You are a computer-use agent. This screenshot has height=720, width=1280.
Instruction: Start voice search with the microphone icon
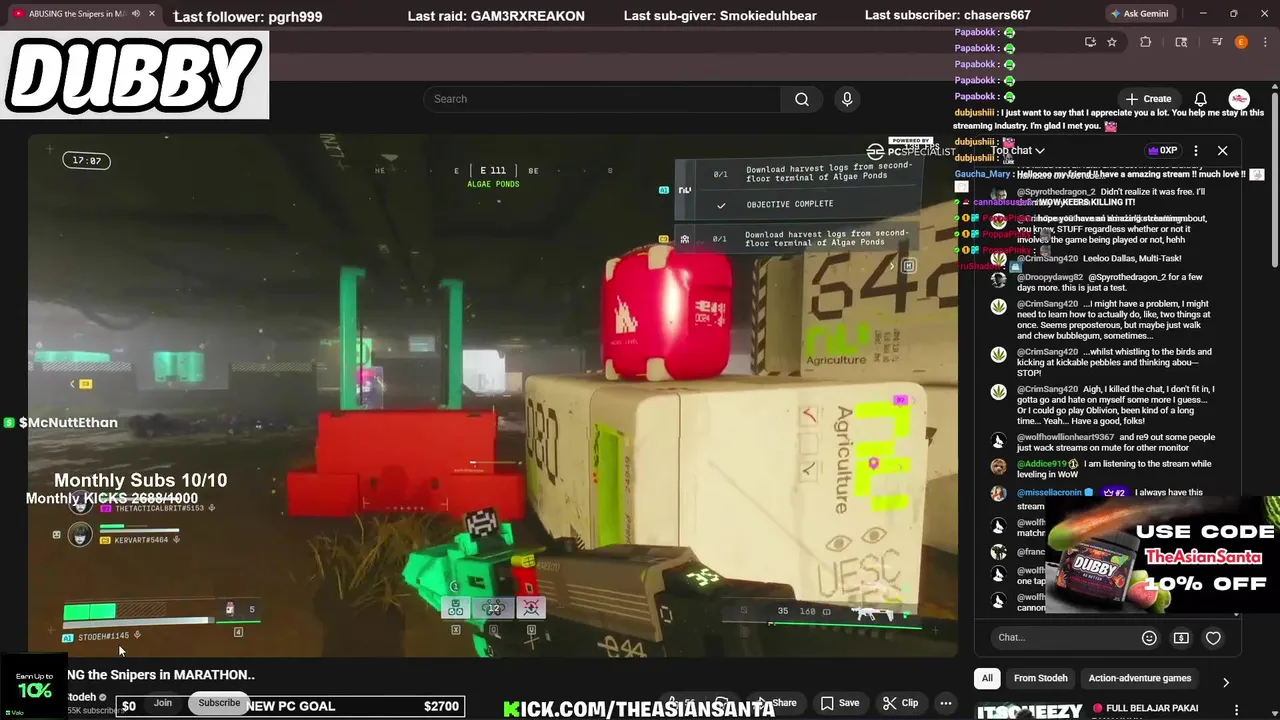pos(847,99)
